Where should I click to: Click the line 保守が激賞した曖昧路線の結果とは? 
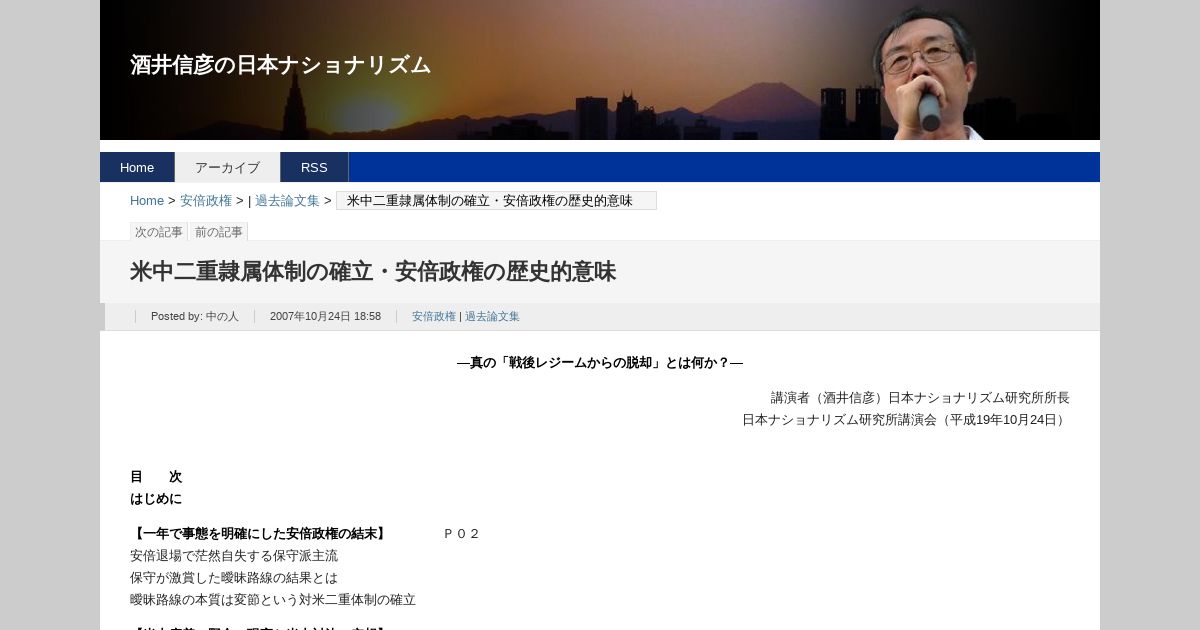[x=234, y=578]
